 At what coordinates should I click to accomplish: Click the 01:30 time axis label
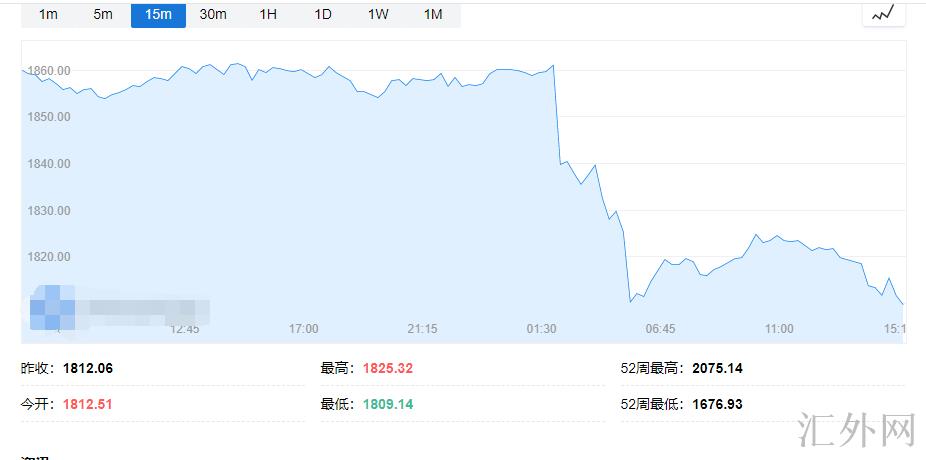[541, 328]
